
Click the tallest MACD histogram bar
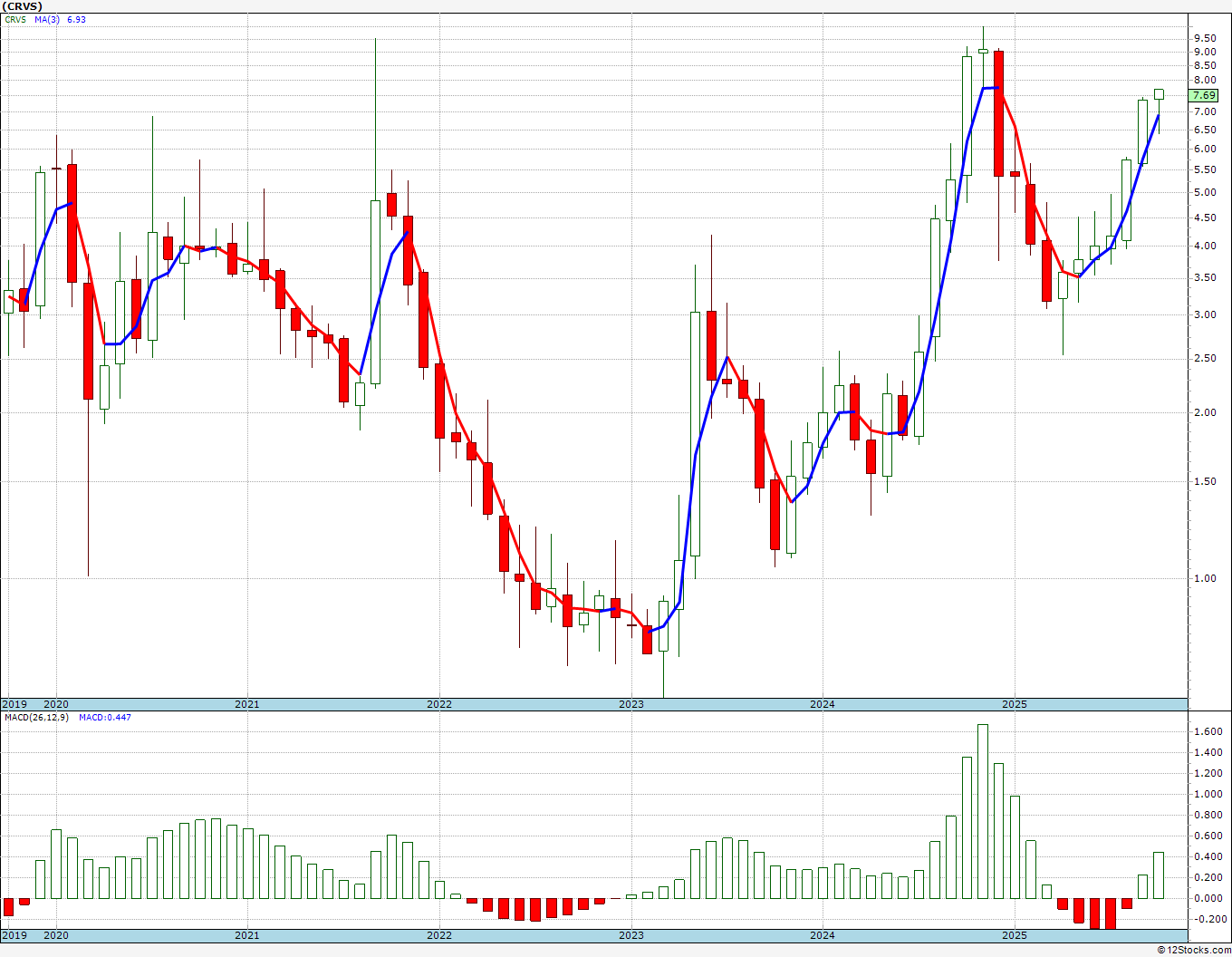click(x=983, y=811)
